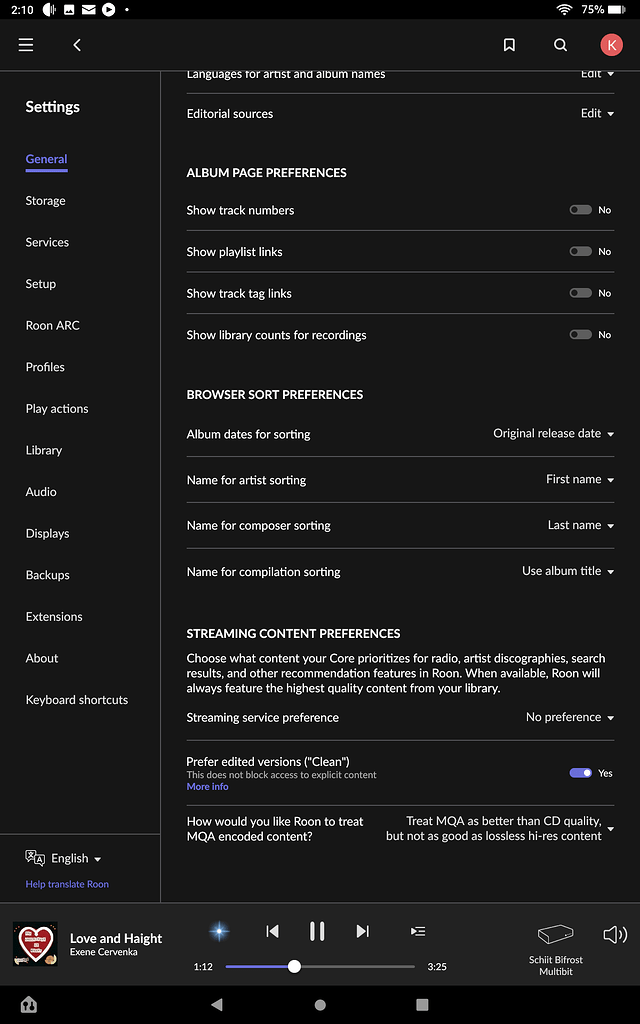Open the play queue icon
This screenshot has width=640, height=1024.
click(418, 931)
